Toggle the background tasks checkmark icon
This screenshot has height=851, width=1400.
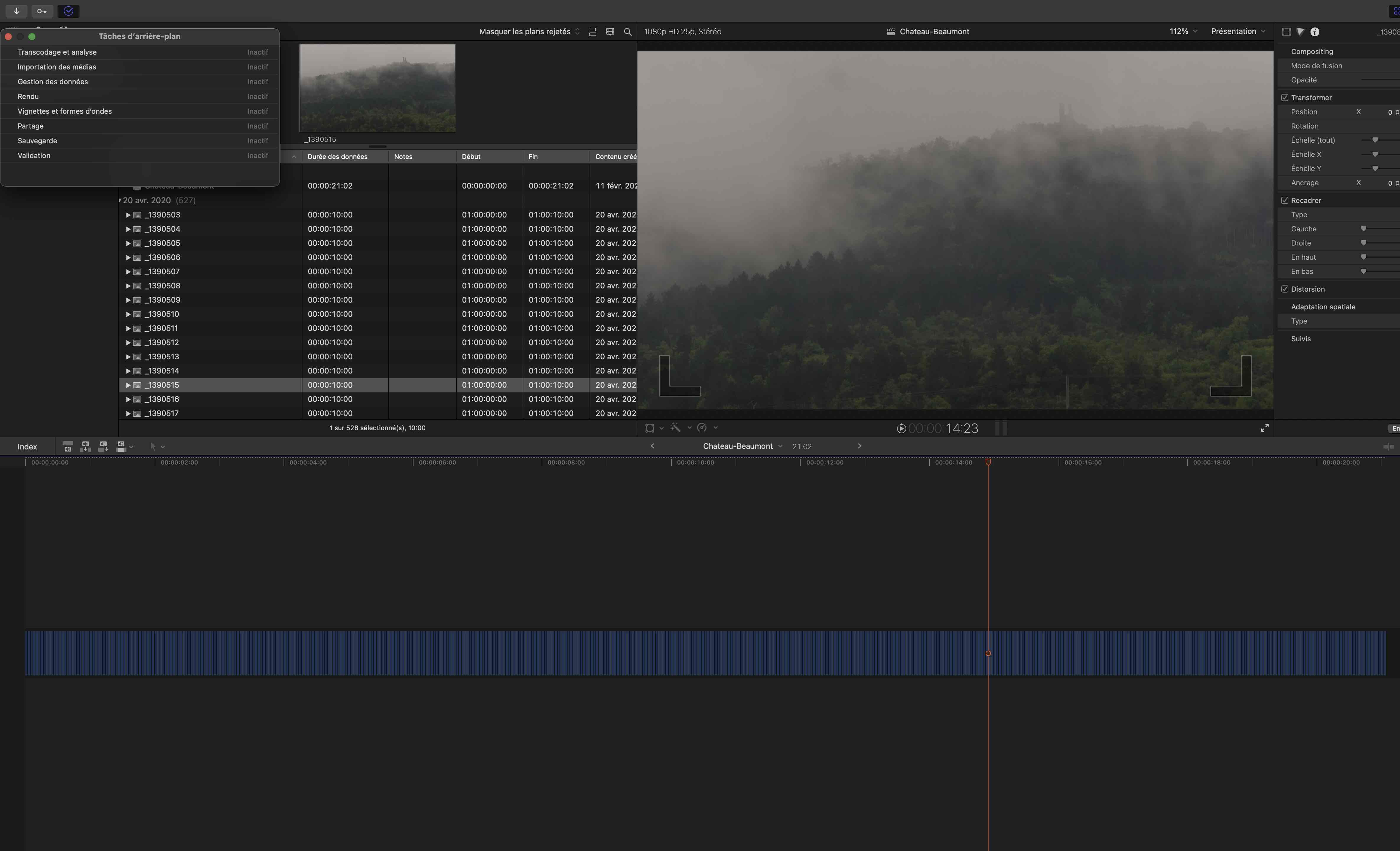coord(69,11)
